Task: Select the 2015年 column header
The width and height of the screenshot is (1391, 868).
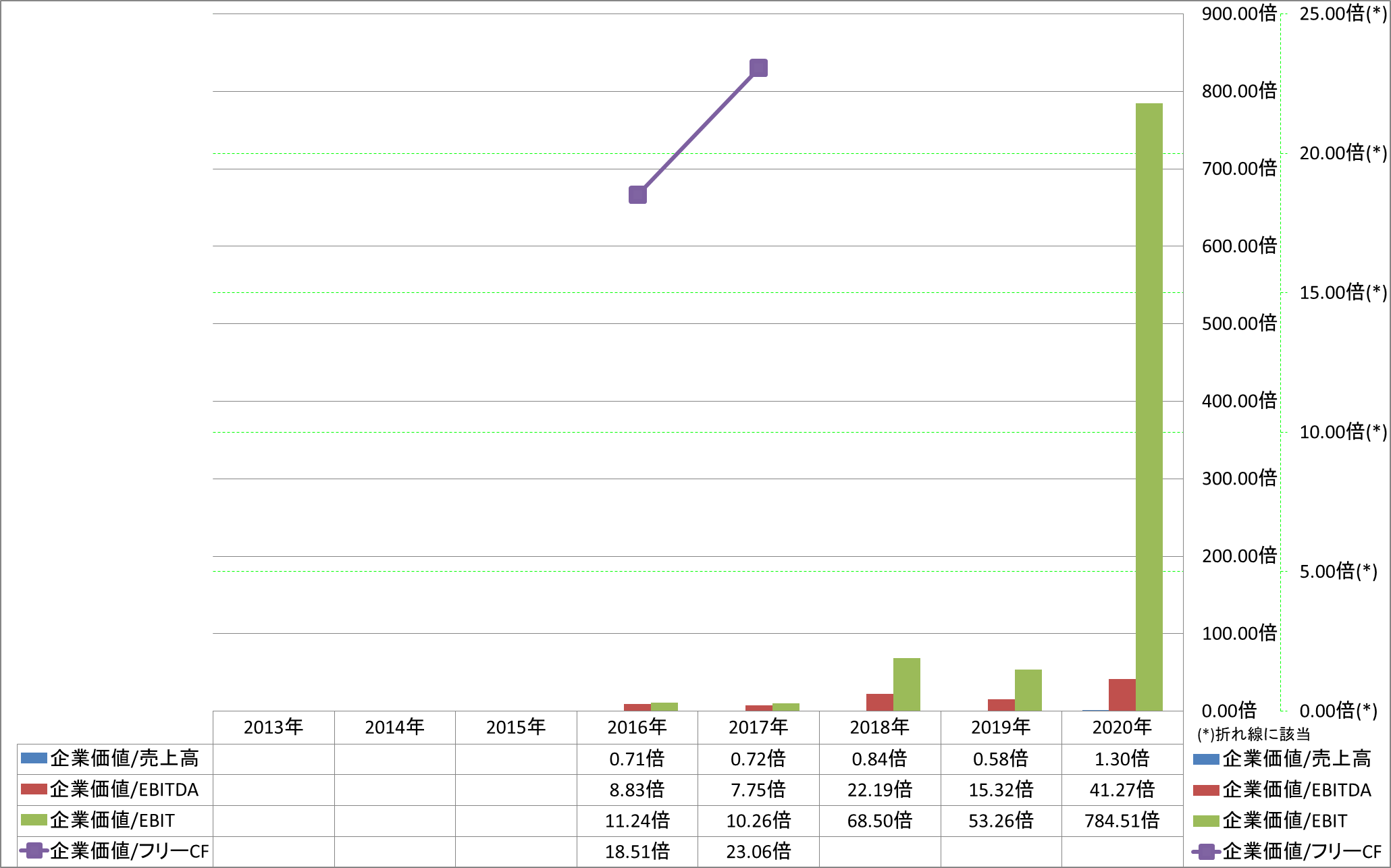Action: (x=516, y=727)
